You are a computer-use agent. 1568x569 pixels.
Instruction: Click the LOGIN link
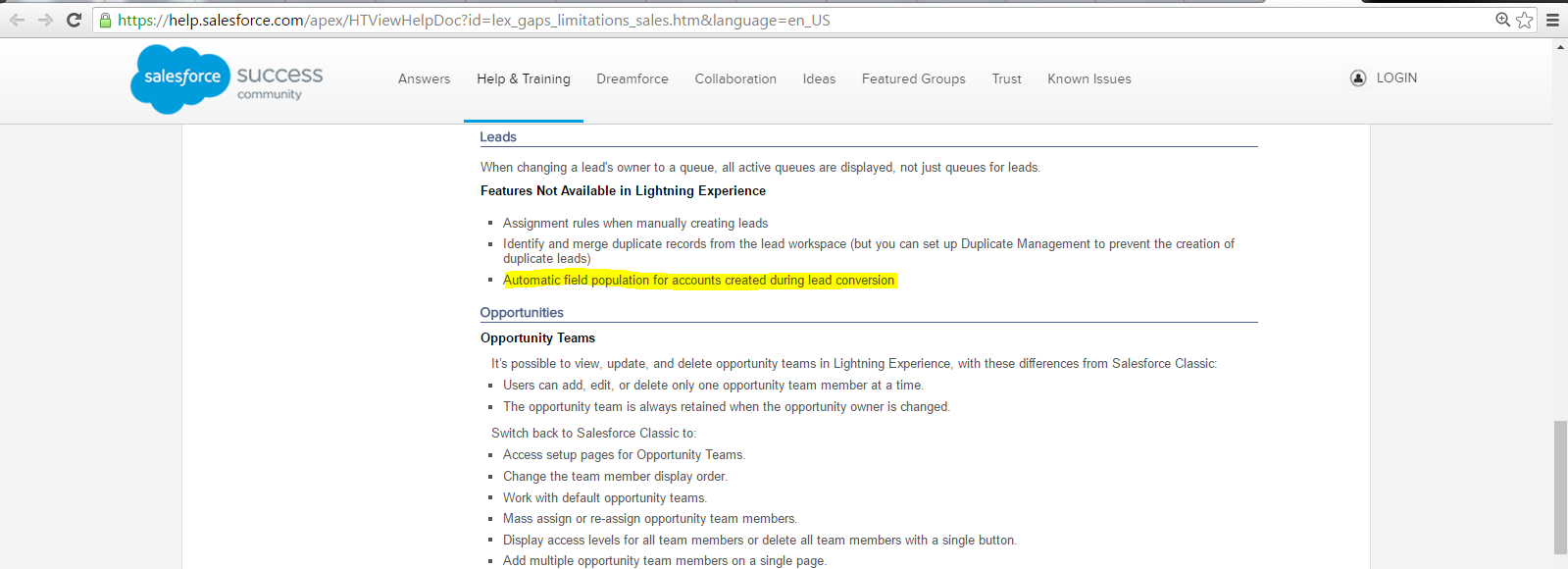coord(1396,78)
